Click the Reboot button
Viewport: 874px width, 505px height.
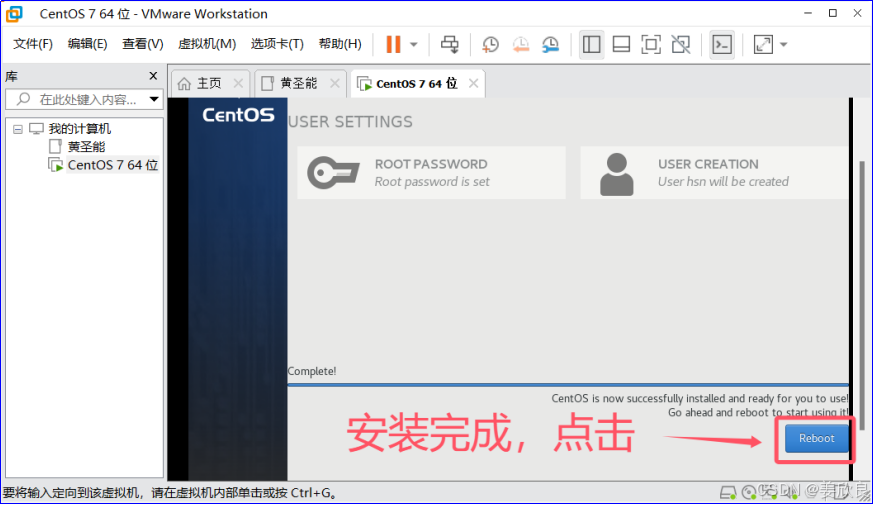(817, 438)
